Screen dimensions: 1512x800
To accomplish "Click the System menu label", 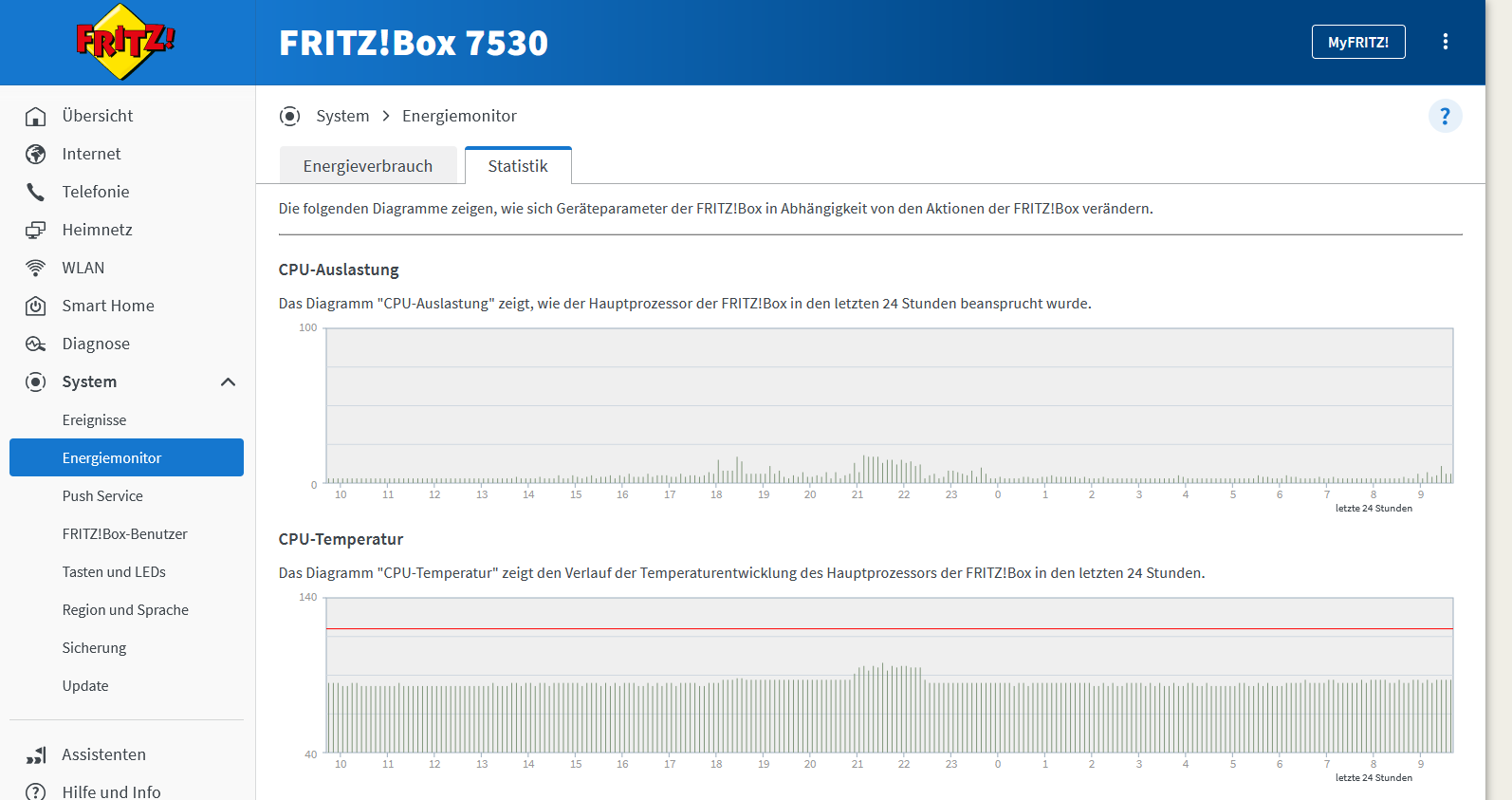I will pos(89,381).
